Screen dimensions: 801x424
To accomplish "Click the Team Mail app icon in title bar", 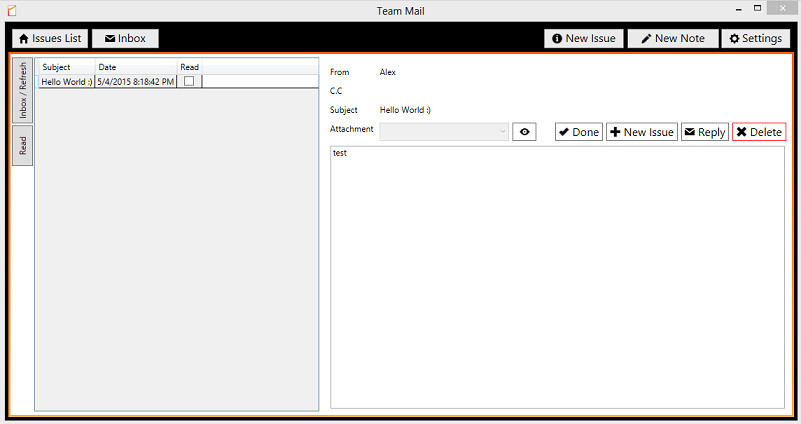I will [12, 10].
